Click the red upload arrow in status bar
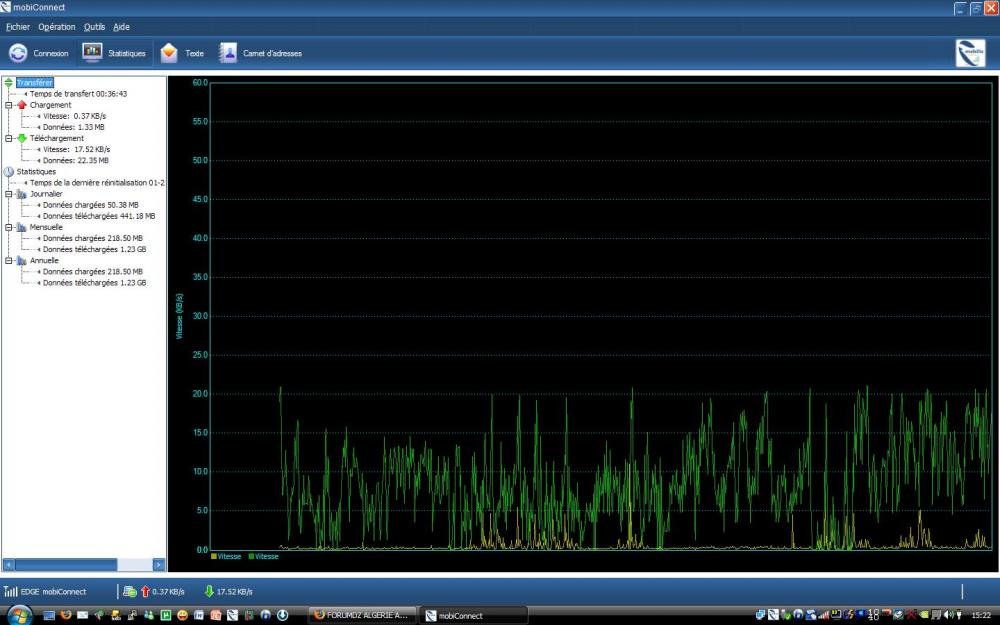The width and height of the screenshot is (1000, 625). (144, 591)
